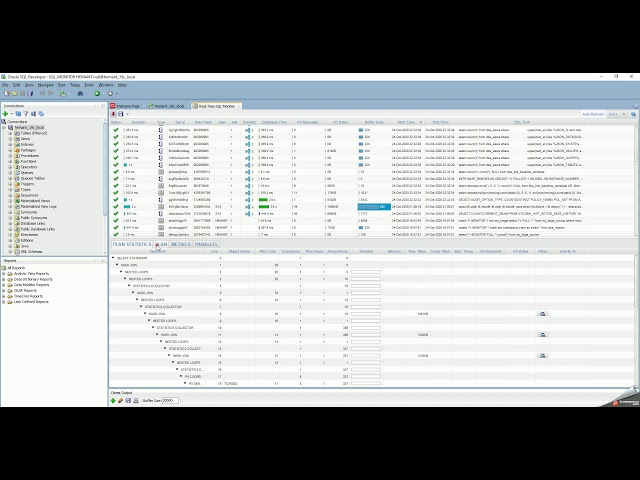Click the Redo toolbar icon
Screen dimensions: 640x480
click(x=51, y=93)
